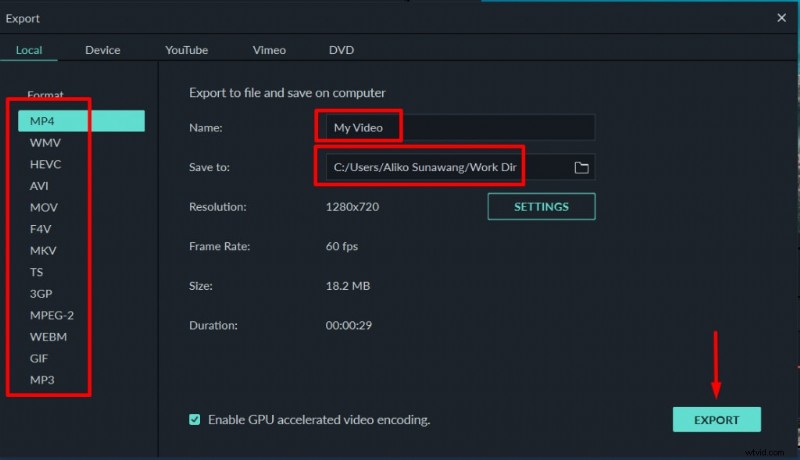Click the 1280x720 resolution value
Screen dimensions: 800x460
tap(352, 207)
